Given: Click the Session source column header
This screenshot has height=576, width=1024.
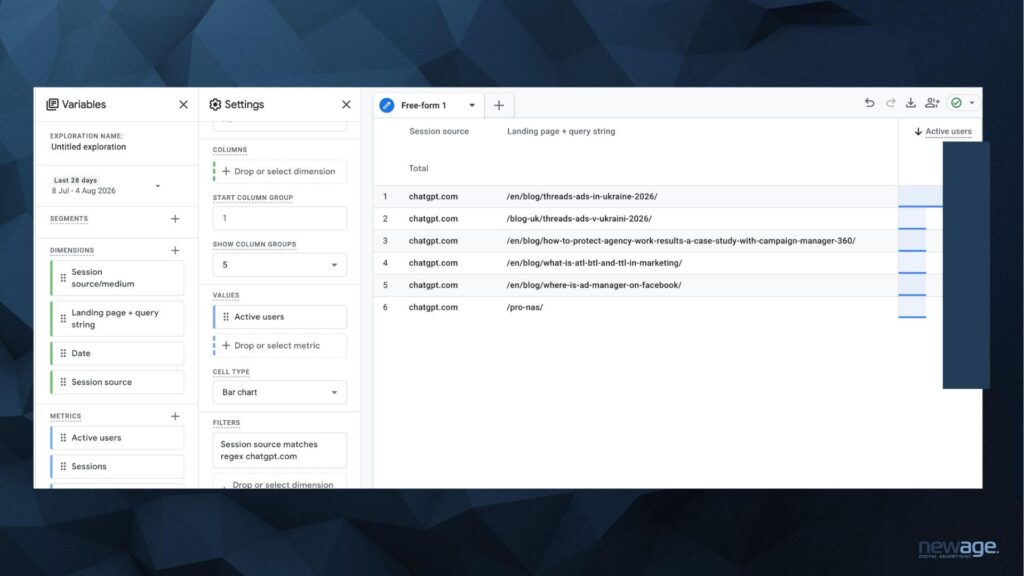Looking at the screenshot, I should click(x=439, y=131).
